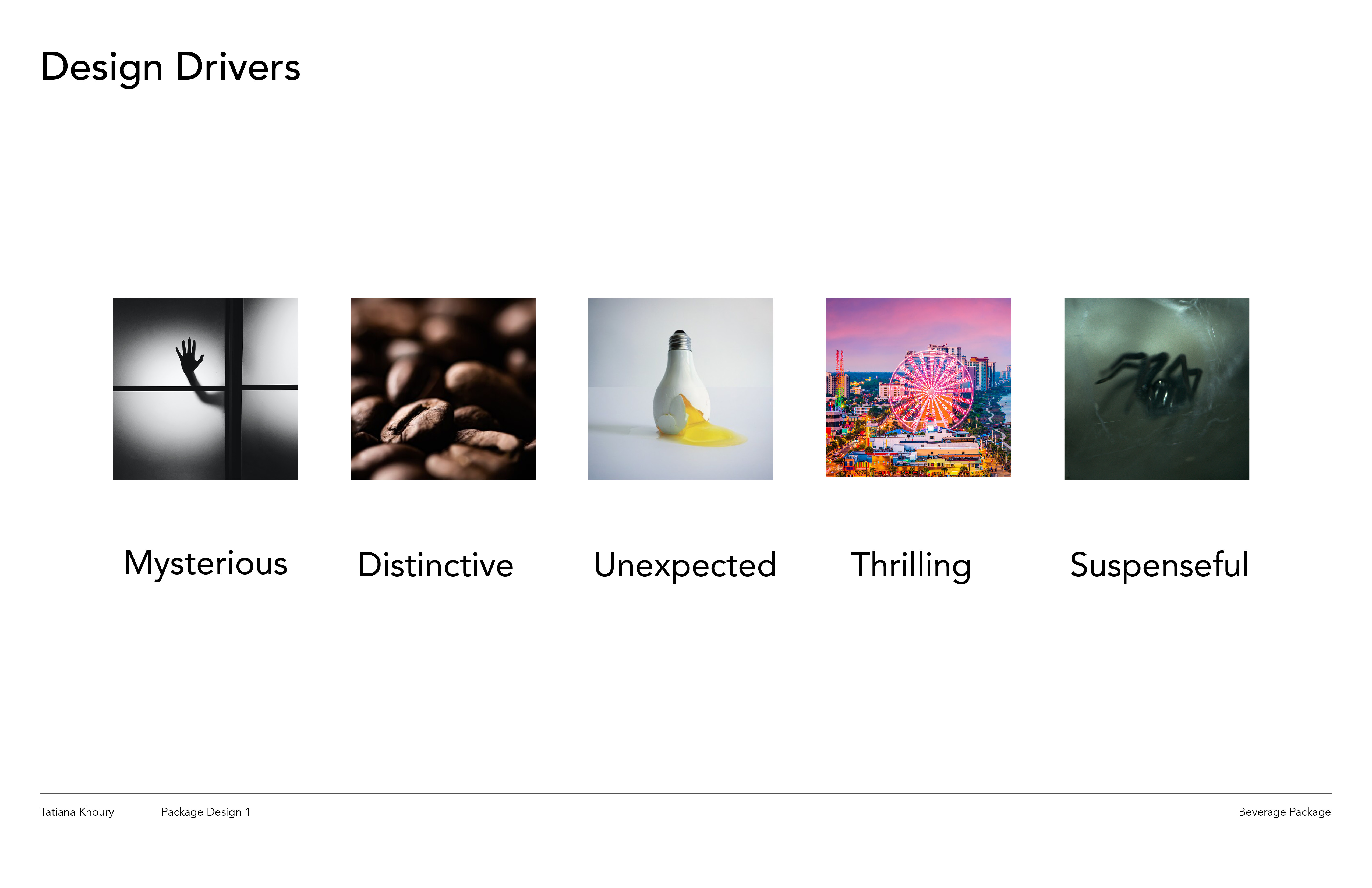The width and height of the screenshot is (1372, 888).
Task: Click the "Thrilling" label text
Action: tap(911, 565)
